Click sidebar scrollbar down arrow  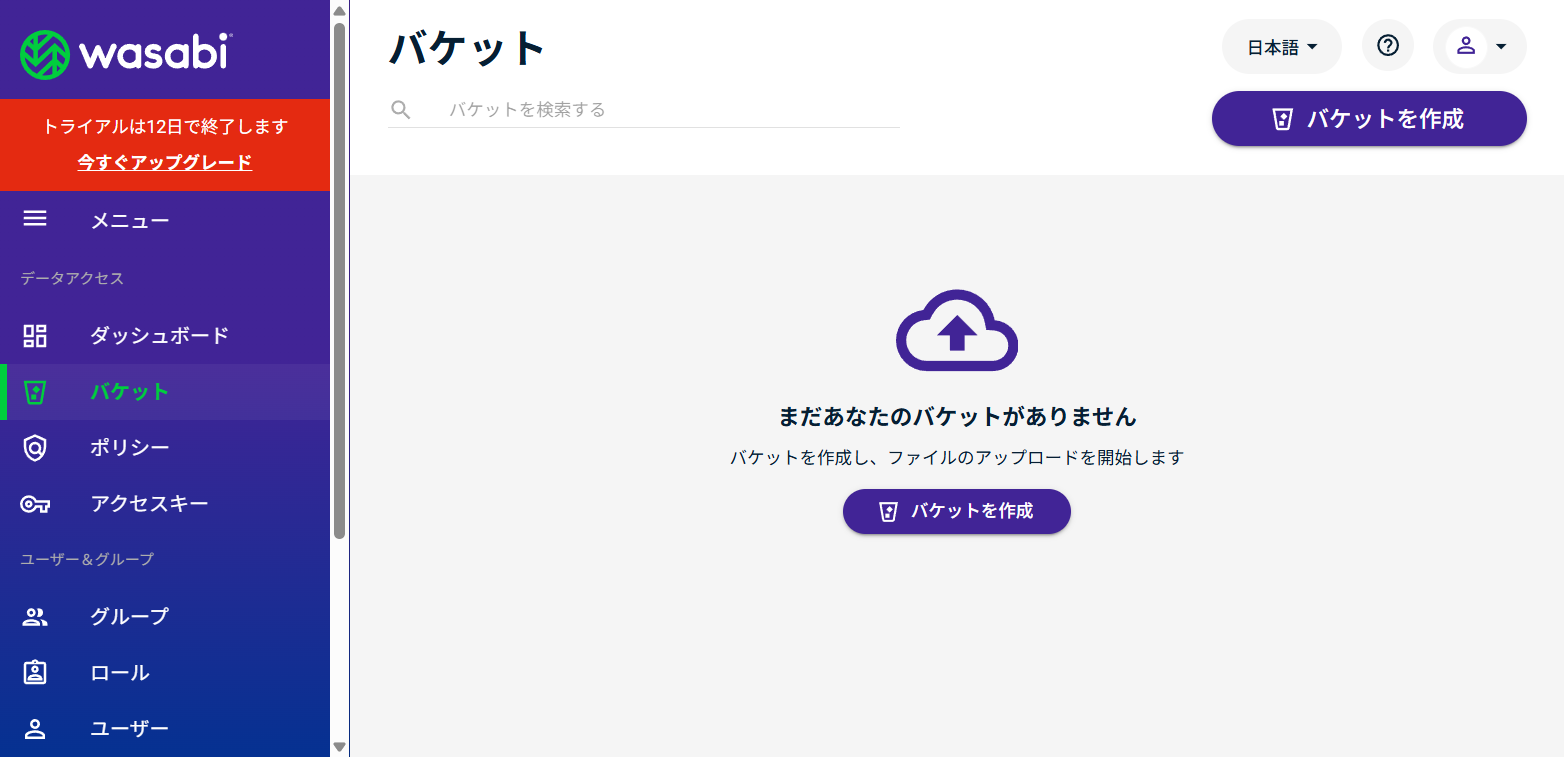(x=339, y=746)
